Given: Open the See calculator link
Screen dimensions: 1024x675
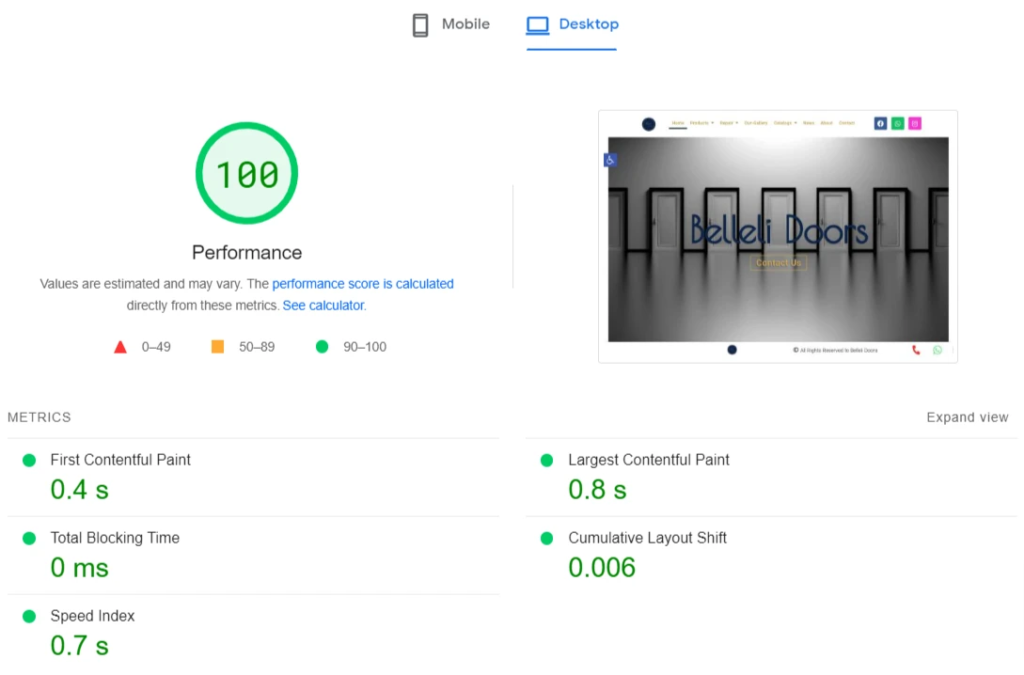Looking at the screenshot, I should (x=324, y=306).
